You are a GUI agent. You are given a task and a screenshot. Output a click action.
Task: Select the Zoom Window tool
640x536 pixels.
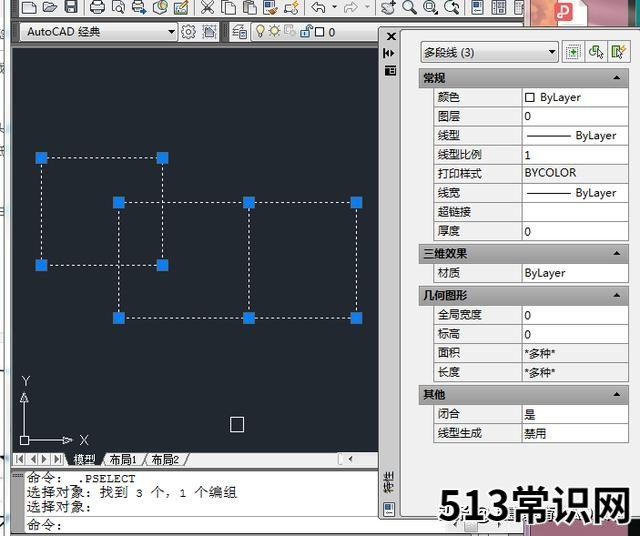point(430,7)
